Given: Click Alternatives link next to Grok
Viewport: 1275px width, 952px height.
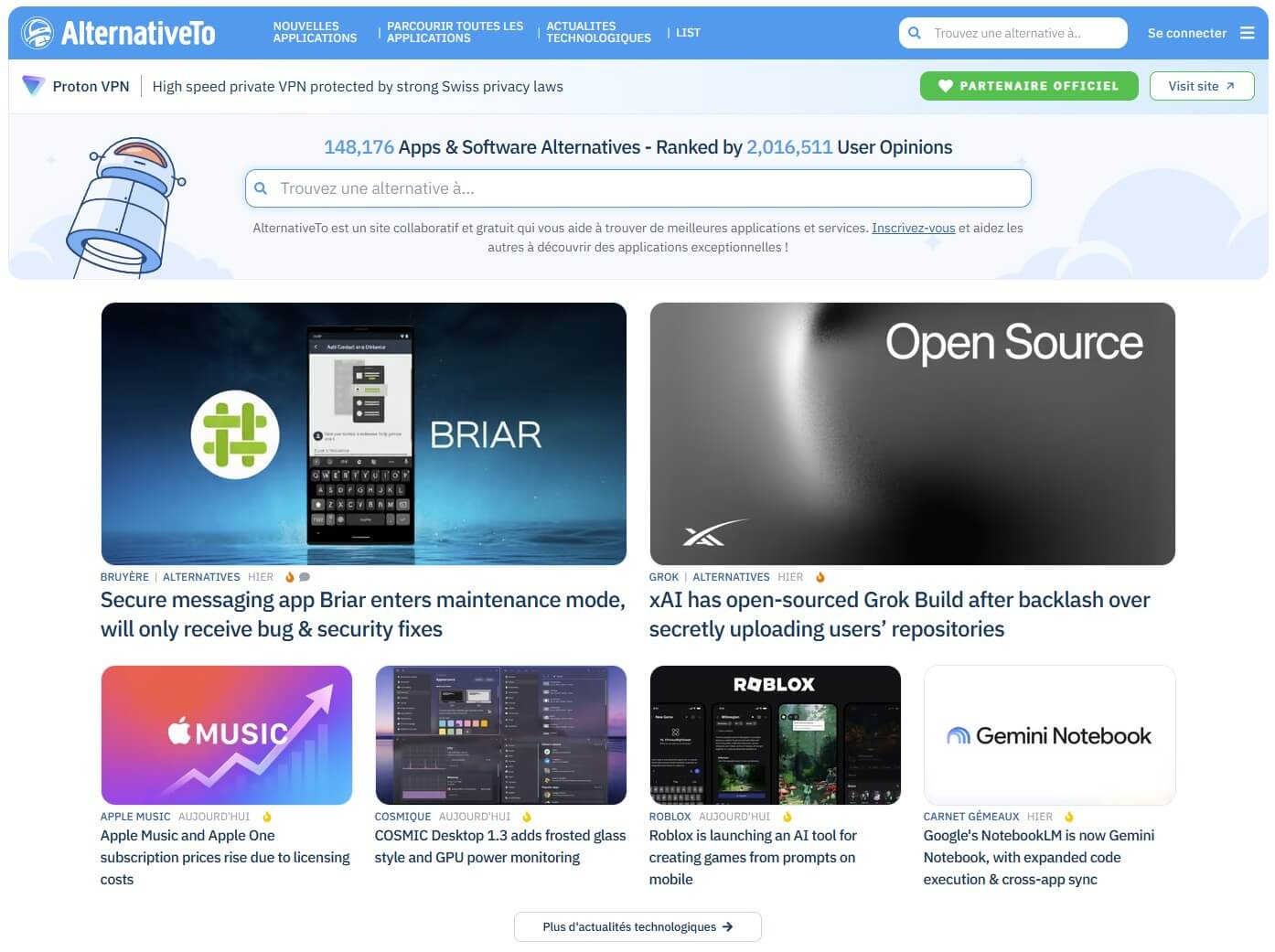Looking at the screenshot, I should tap(732, 577).
